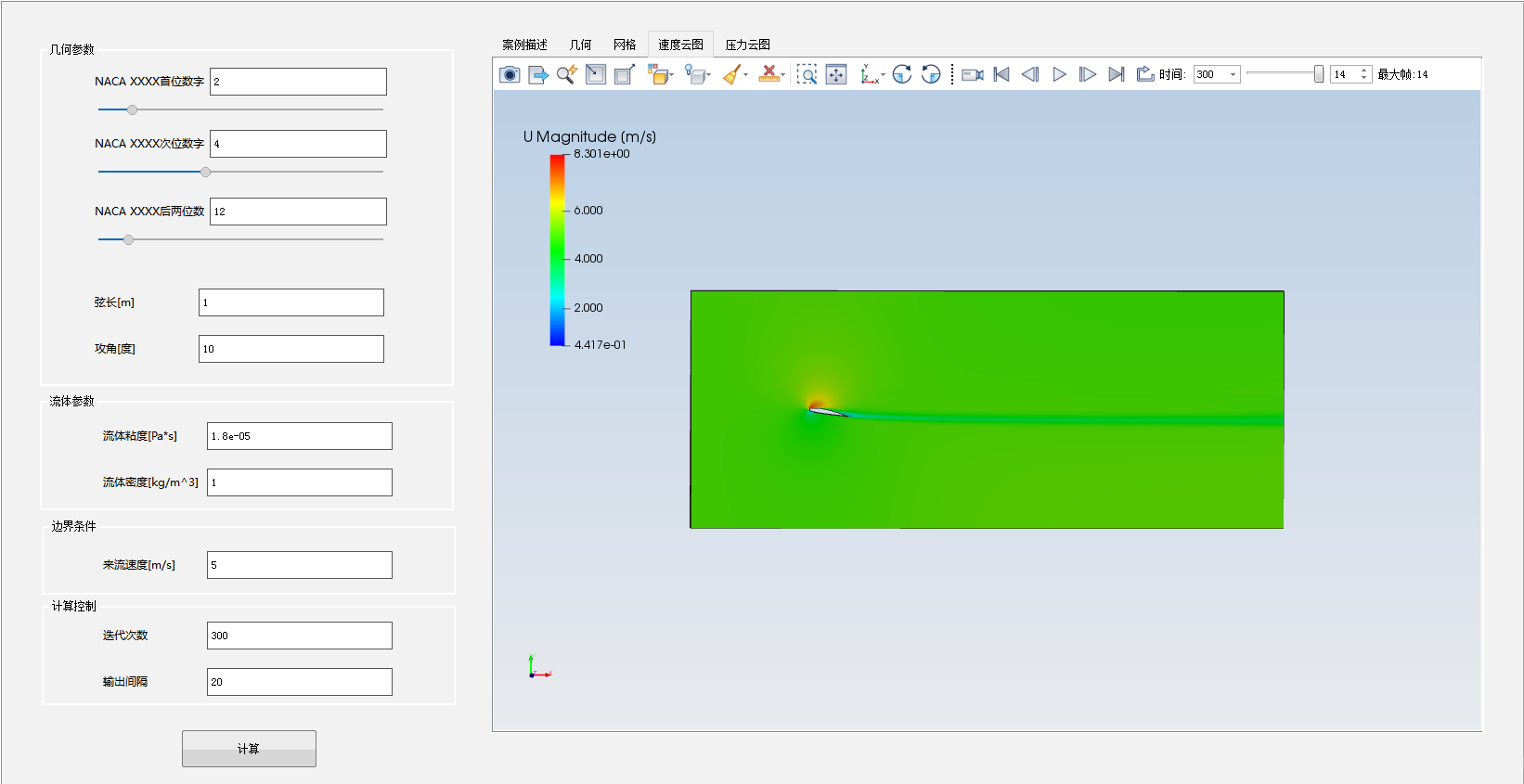Click the magnifier with lightning icon
Image resolution: width=1524 pixels, height=784 pixels.
click(x=566, y=74)
